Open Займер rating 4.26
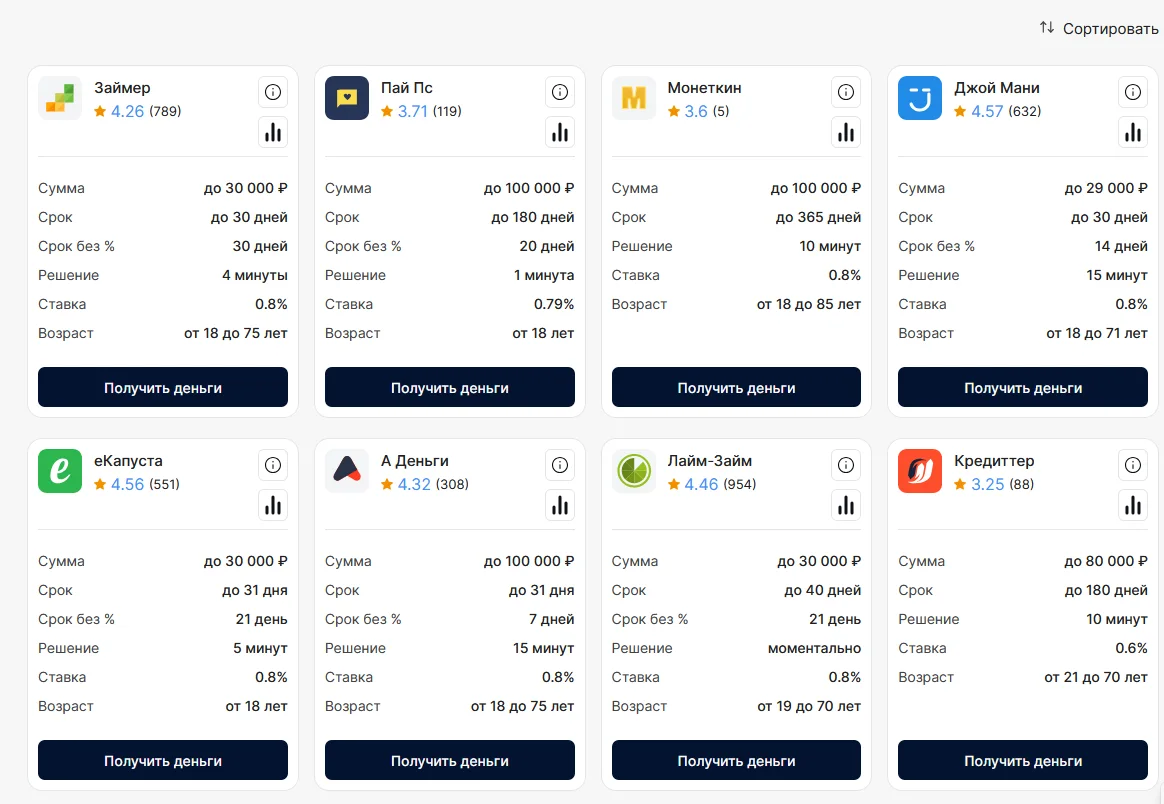The image size is (1164, 804). (127, 111)
